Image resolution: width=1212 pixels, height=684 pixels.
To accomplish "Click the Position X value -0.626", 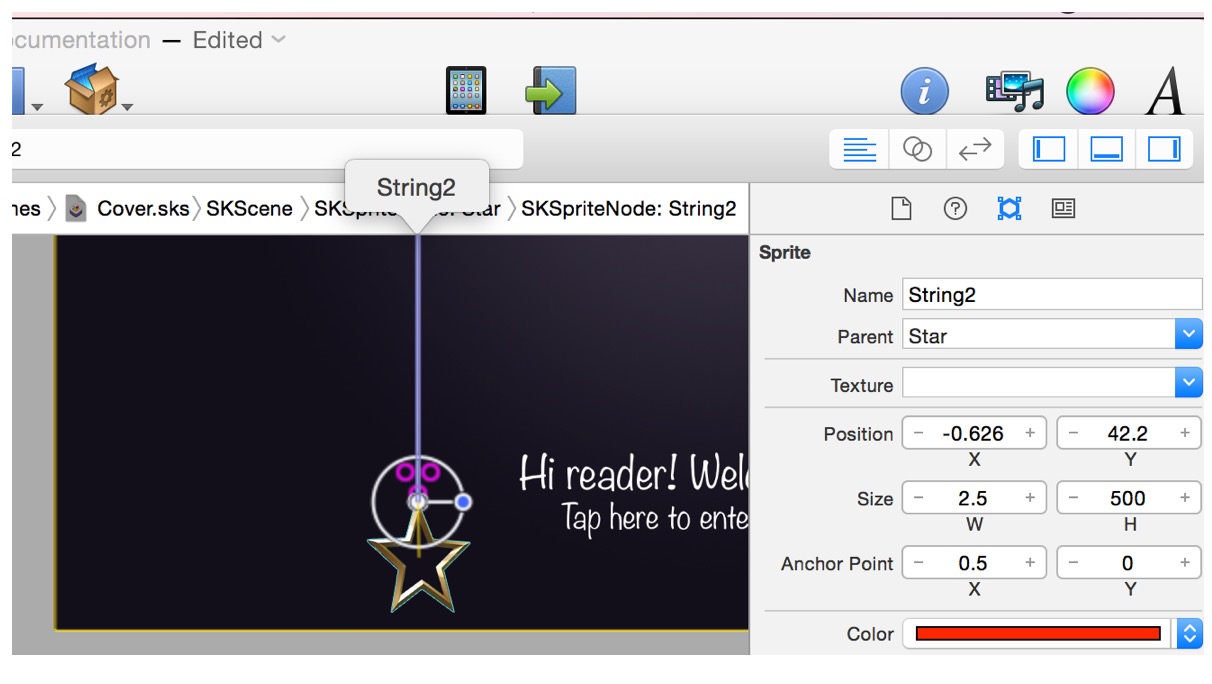I will coord(973,433).
